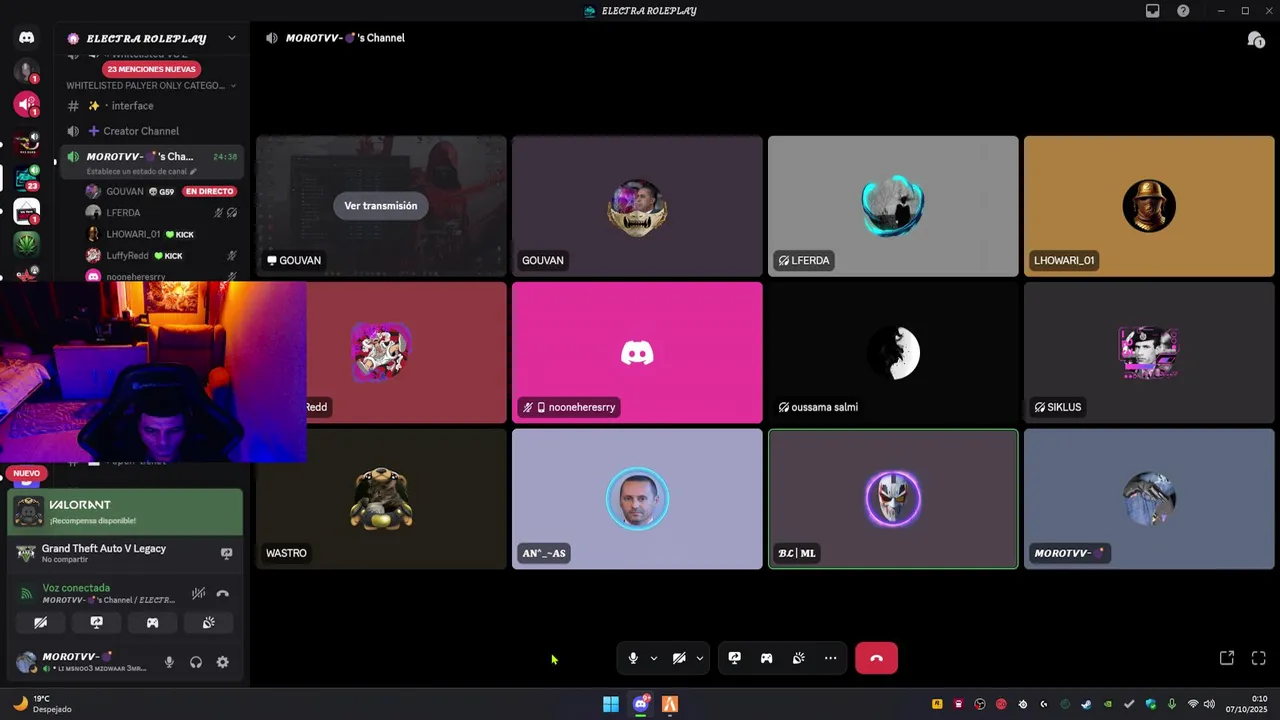
Task: Select LuffyRedd in voice member list
Action: (x=160, y=256)
